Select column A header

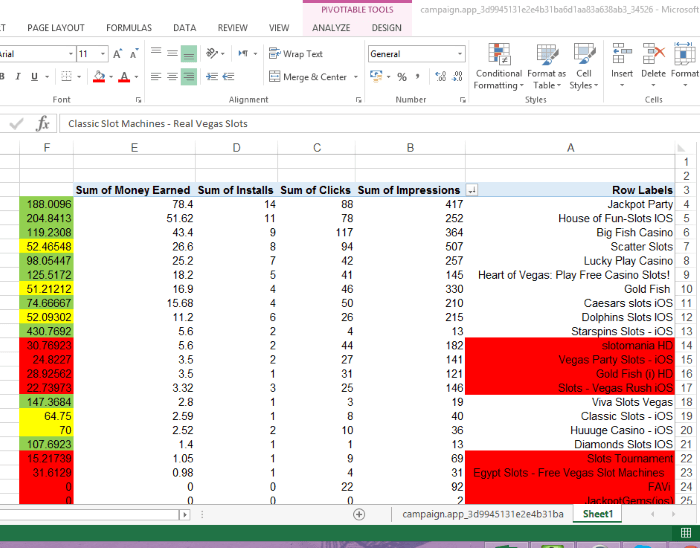point(570,148)
